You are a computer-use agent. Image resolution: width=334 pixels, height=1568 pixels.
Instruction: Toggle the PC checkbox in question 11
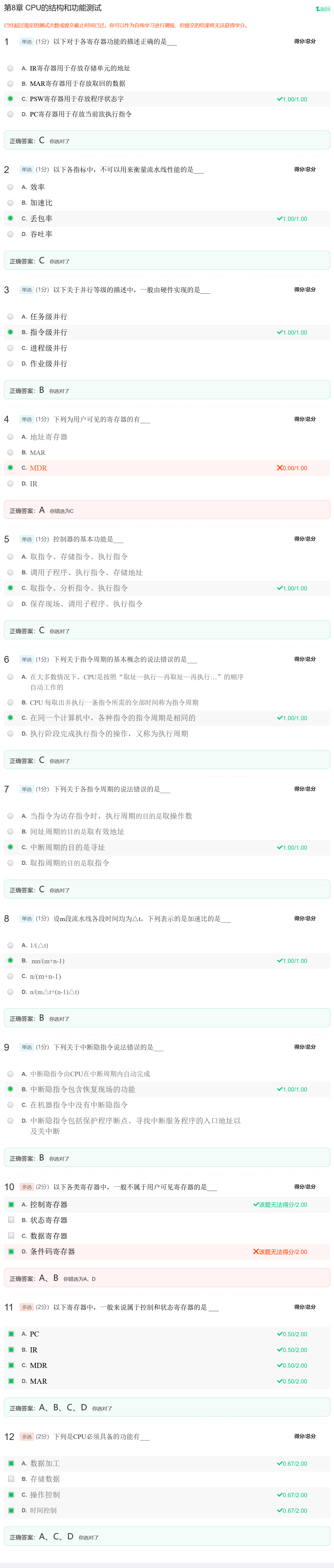(11, 1334)
